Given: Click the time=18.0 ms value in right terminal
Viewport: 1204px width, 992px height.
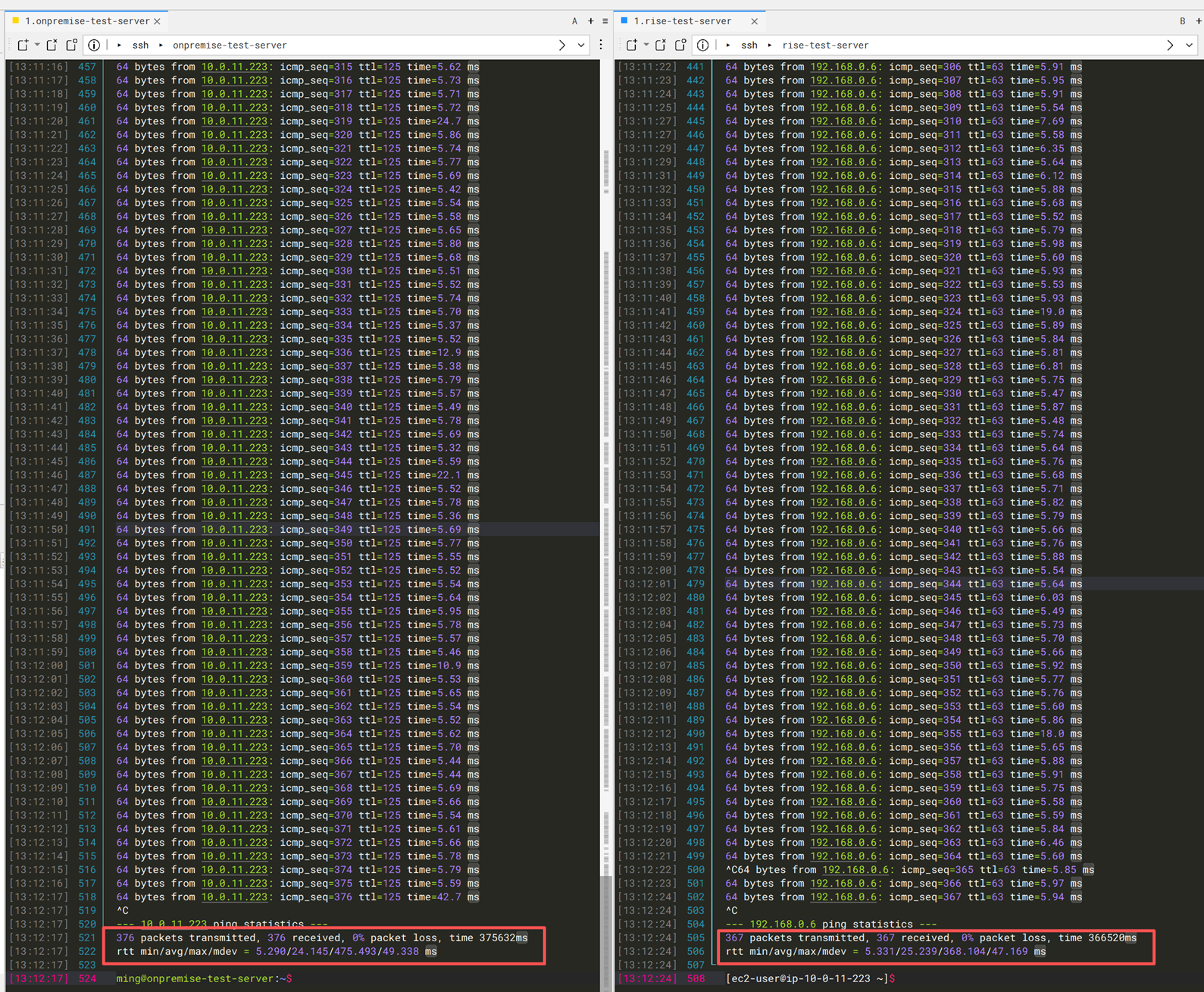Looking at the screenshot, I should (x=1046, y=734).
